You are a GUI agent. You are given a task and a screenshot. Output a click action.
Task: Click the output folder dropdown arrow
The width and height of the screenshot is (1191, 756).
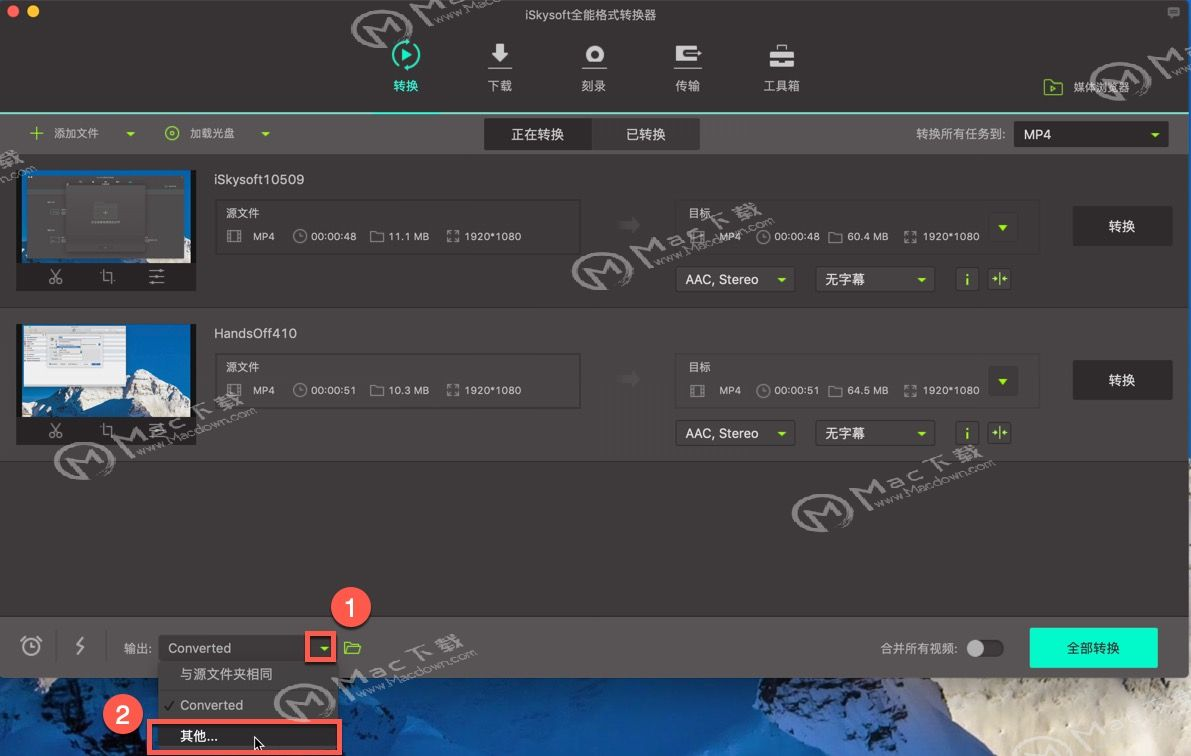(x=322, y=648)
